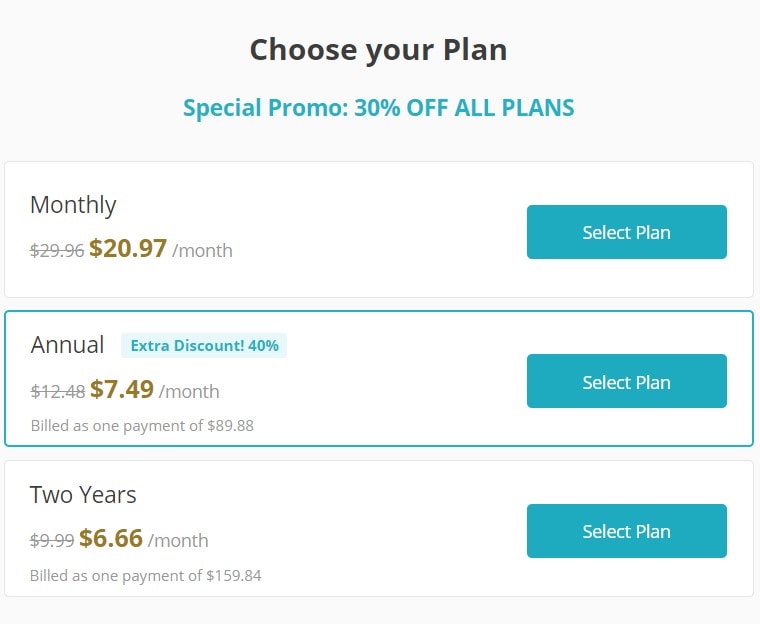This screenshot has height=624, width=760.
Task: Click the billed $89.88 payment note
Action: (142, 426)
